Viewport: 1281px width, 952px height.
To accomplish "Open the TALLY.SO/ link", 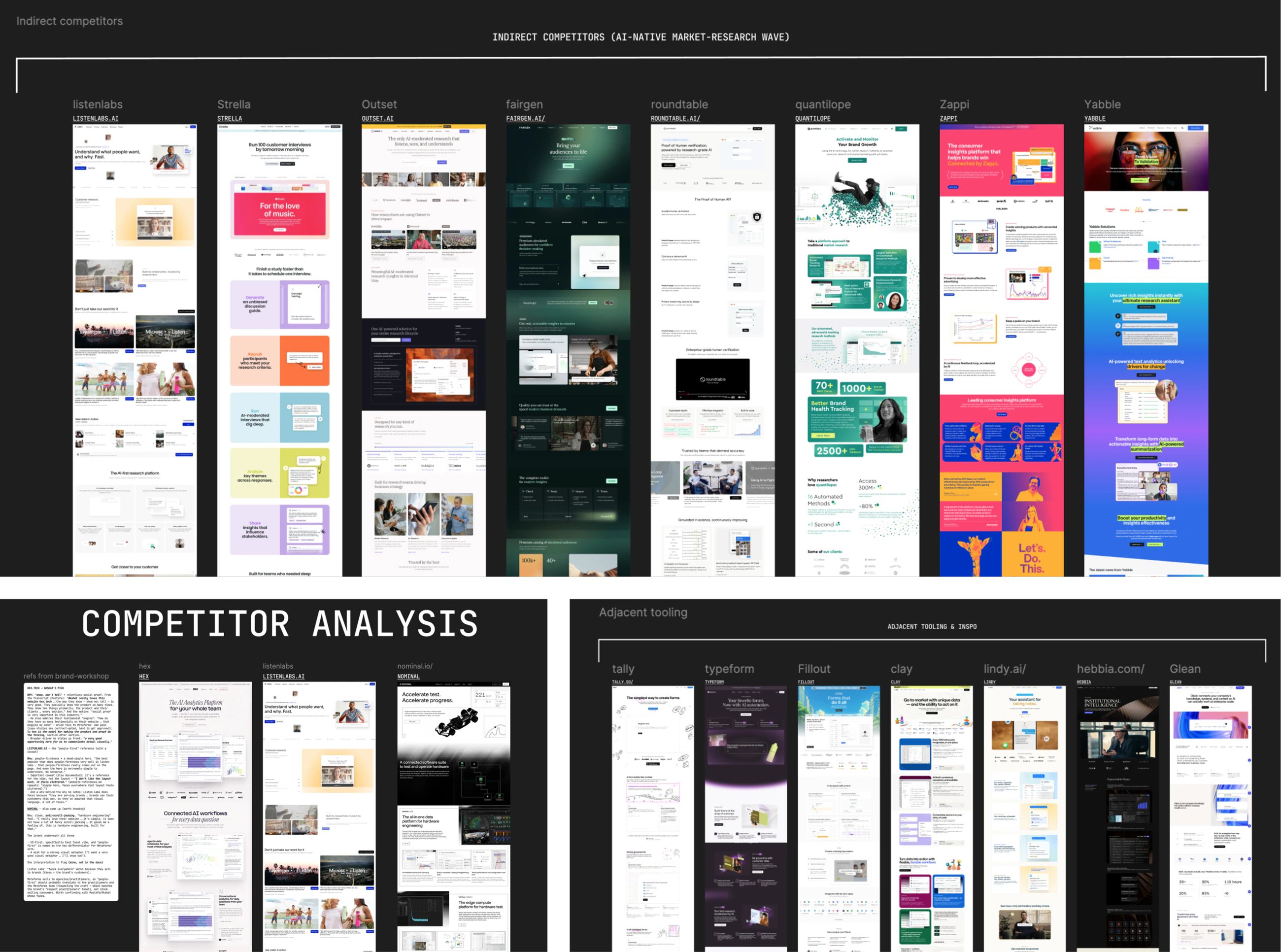I will point(622,682).
